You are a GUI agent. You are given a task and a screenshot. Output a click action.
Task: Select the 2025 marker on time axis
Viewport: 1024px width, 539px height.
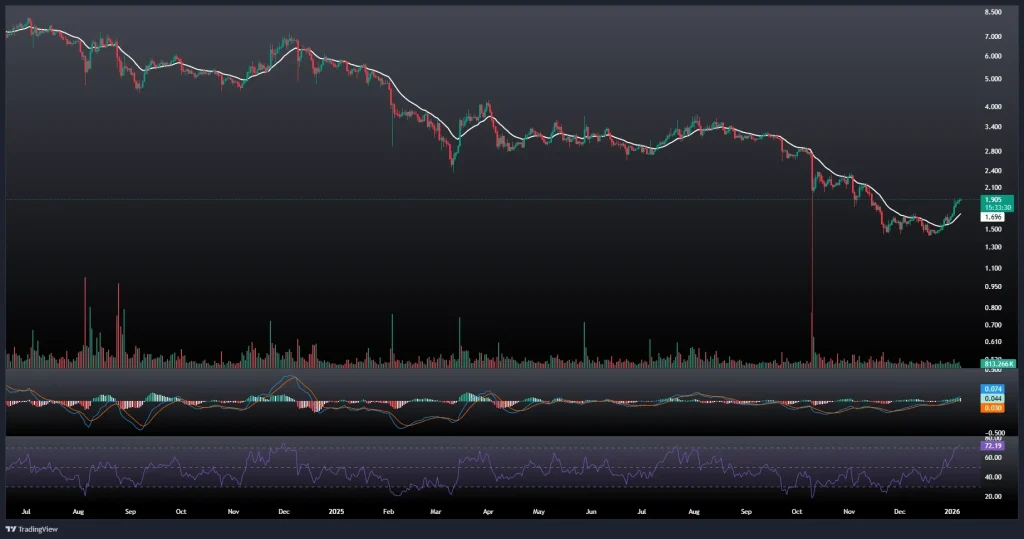335,510
